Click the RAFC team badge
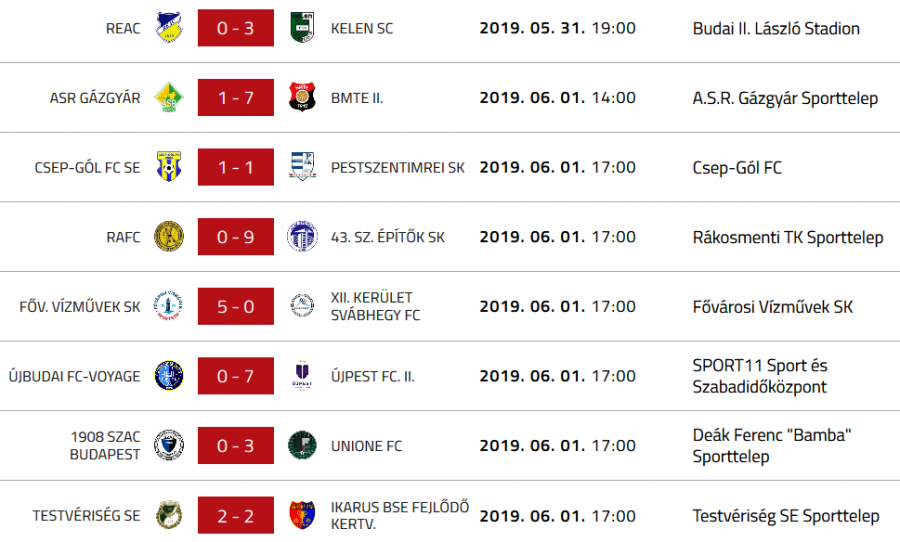The image size is (900, 542). point(169,237)
